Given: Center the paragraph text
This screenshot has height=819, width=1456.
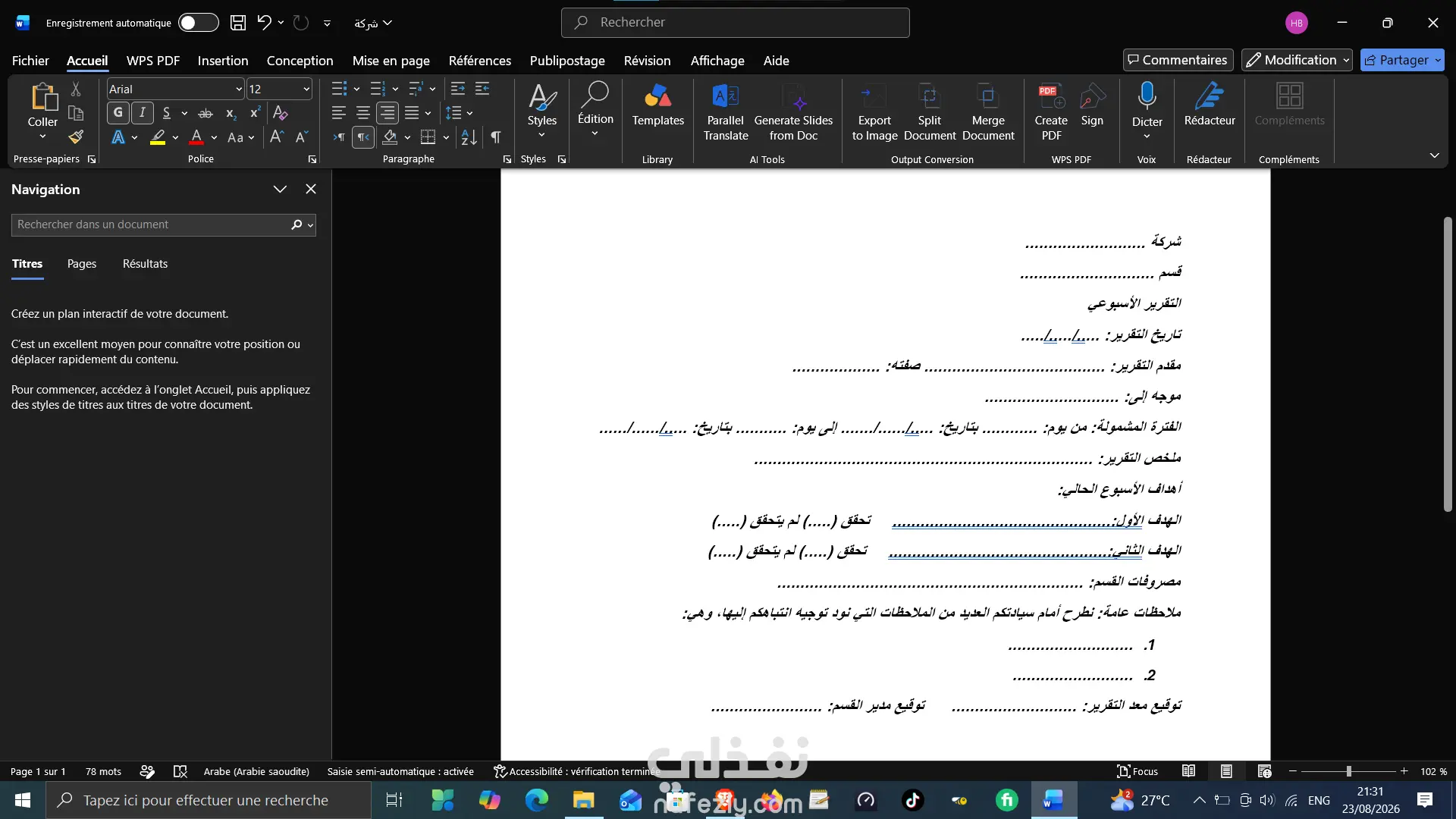Looking at the screenshot, I should pos(363,113).
